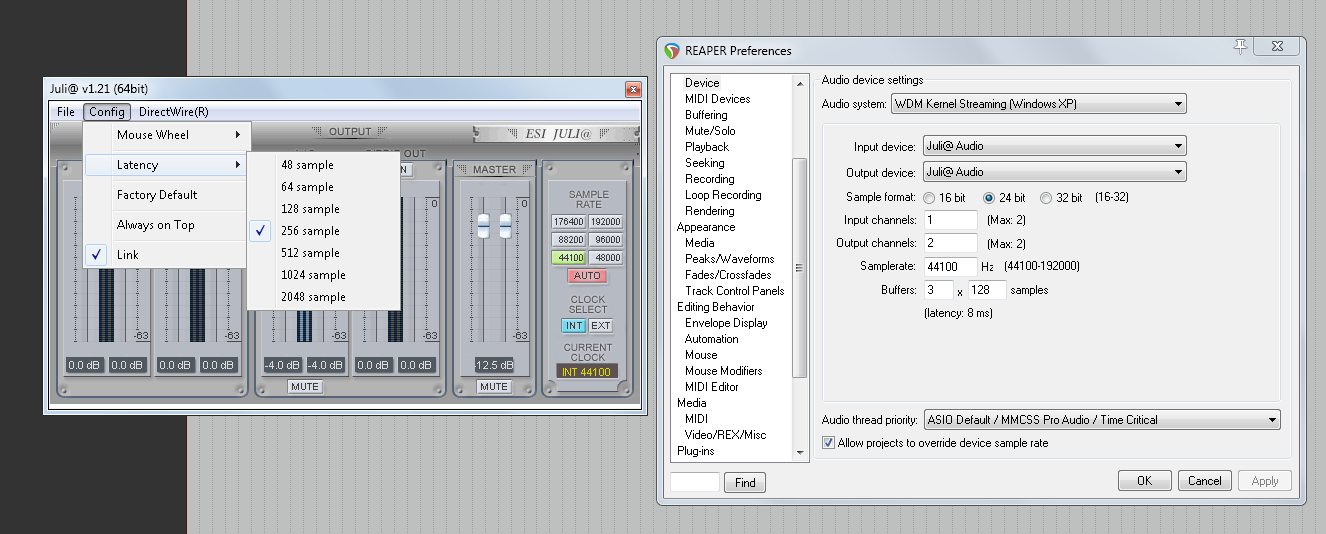Click the -12.5 dB master level readout
The image size is (1326, 534).
click(494, 365)
